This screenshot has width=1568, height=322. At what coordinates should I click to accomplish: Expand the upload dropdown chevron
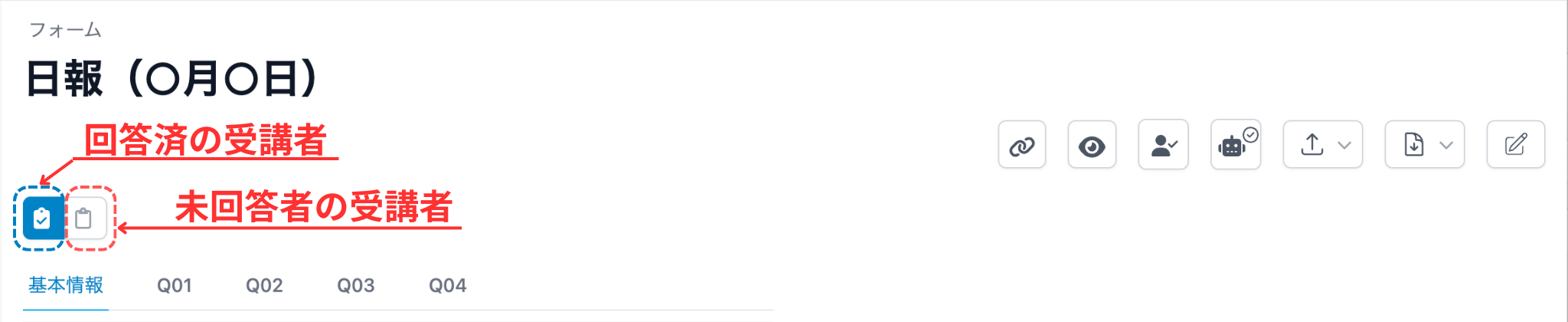(1344, 145)
